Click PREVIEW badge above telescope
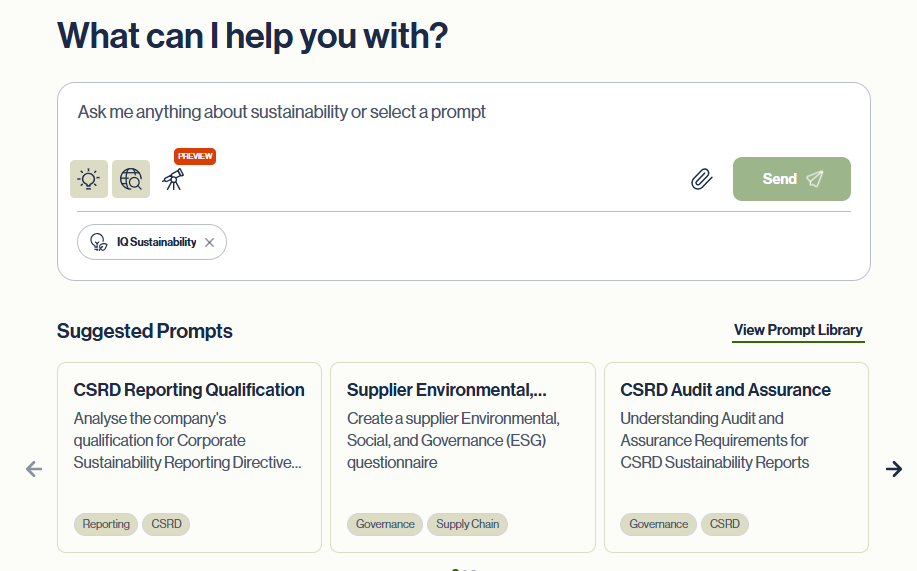This screenshot has height=571, width=917. point(195,156)
